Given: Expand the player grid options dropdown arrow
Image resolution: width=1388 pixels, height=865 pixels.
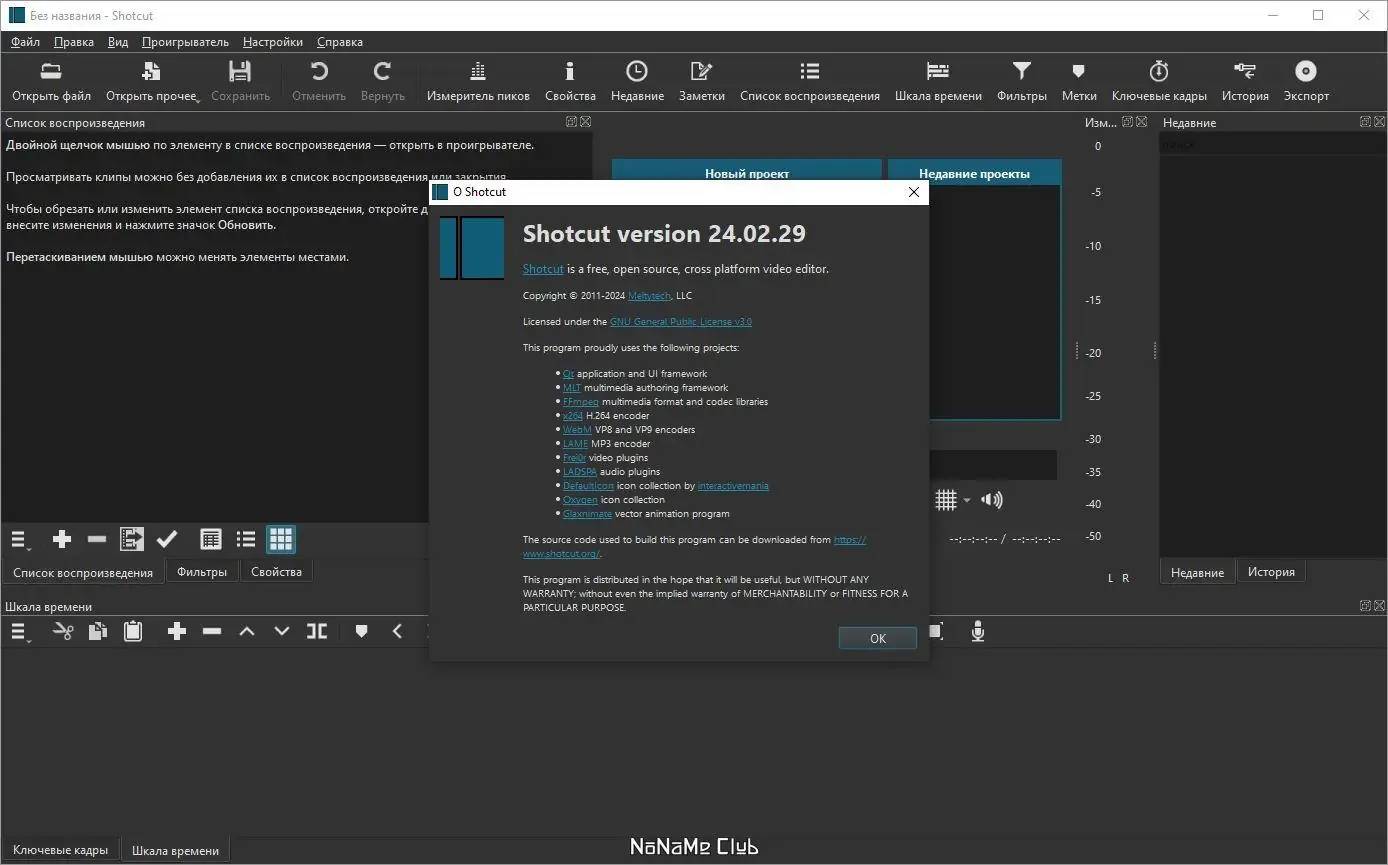Looking at the screenshot, I should point(967,501).
